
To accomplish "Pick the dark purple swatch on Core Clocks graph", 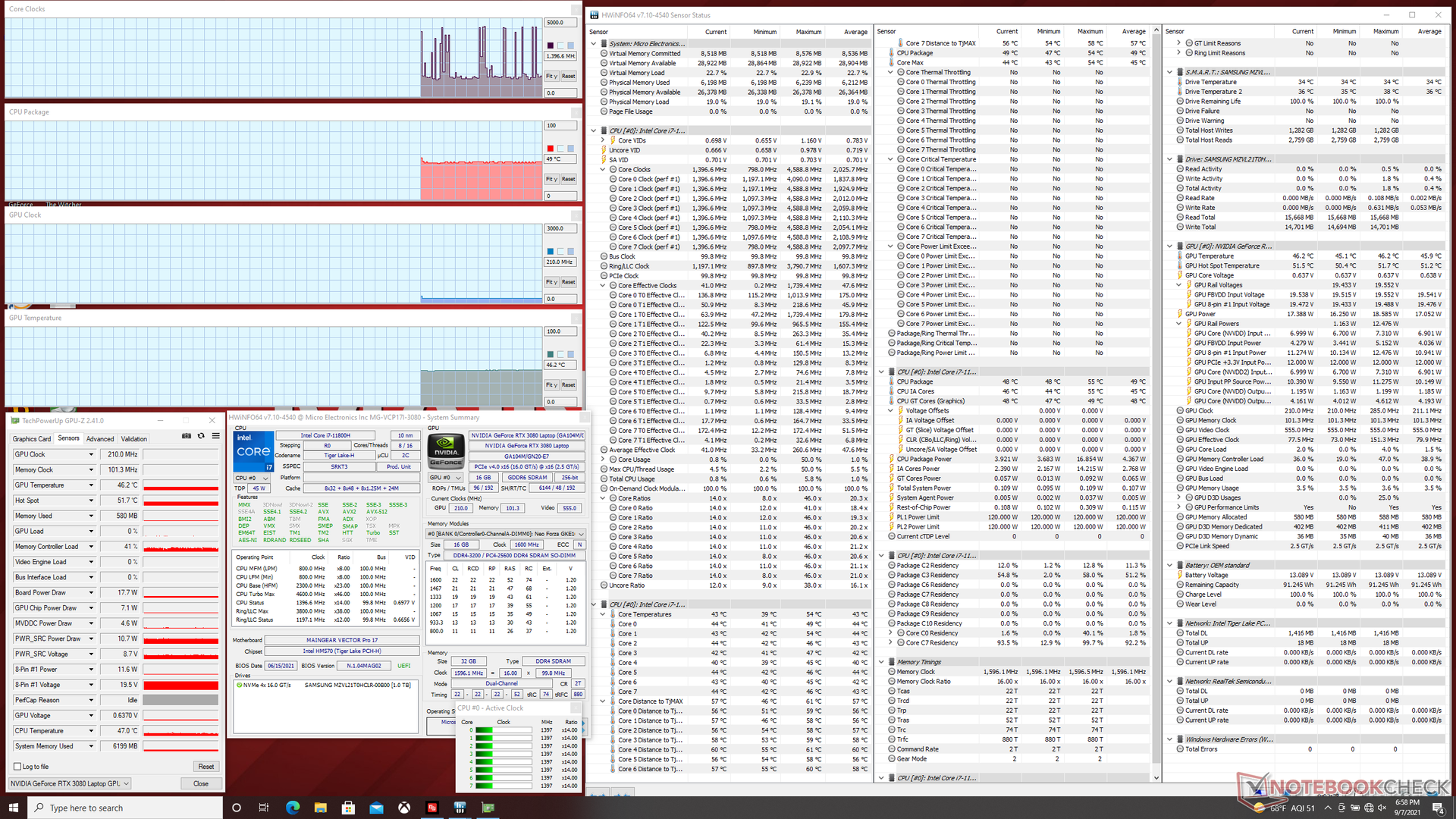I will 551,45.
